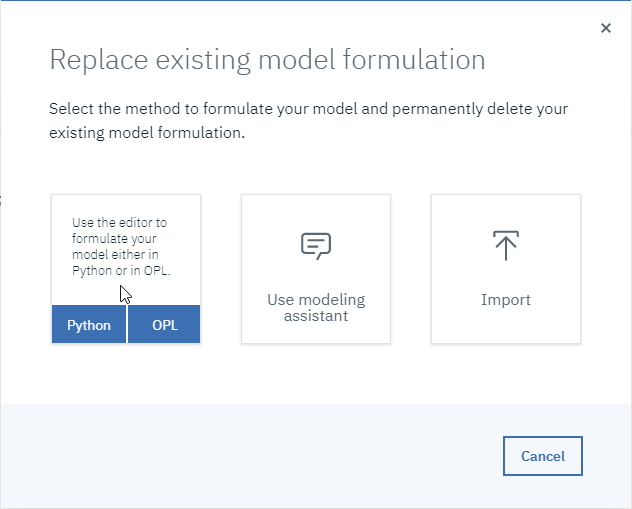
Task: Click "permanently delete" in the instruction text
Action: (459, 109)
